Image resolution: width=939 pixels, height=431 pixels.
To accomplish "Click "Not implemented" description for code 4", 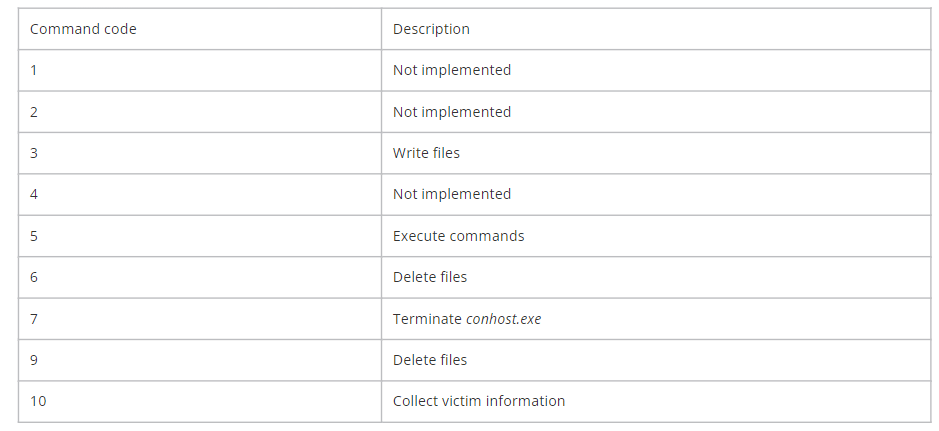I will click(452, 194).
